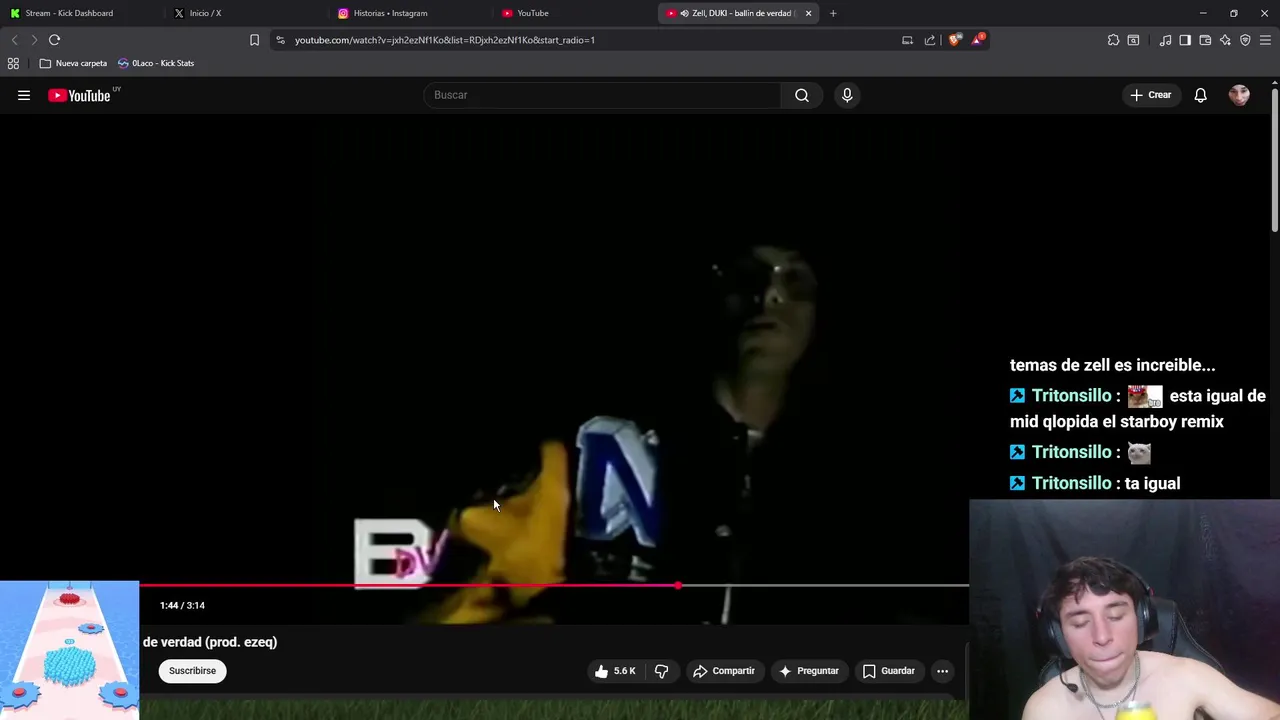1280x720 pixels.
Task: Click the Suscribirse button
Action: pyautogui.click(x=192, y=671)
